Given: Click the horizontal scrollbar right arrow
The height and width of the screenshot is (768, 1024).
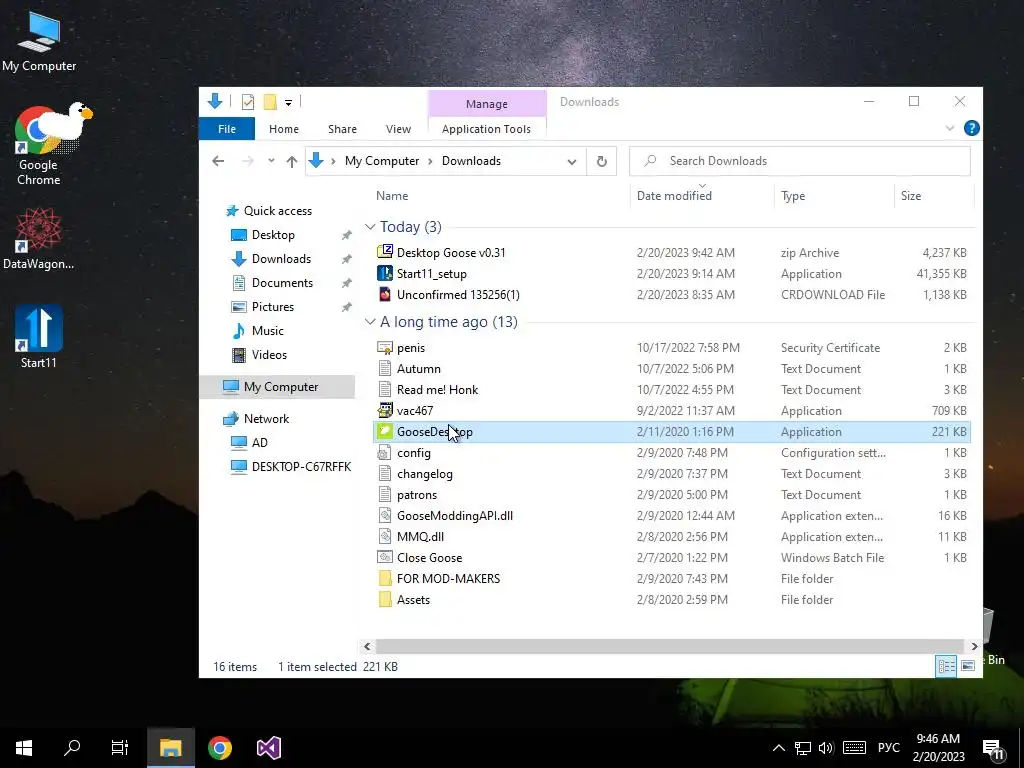Looking at the screenshot, I should click(974, 647).
